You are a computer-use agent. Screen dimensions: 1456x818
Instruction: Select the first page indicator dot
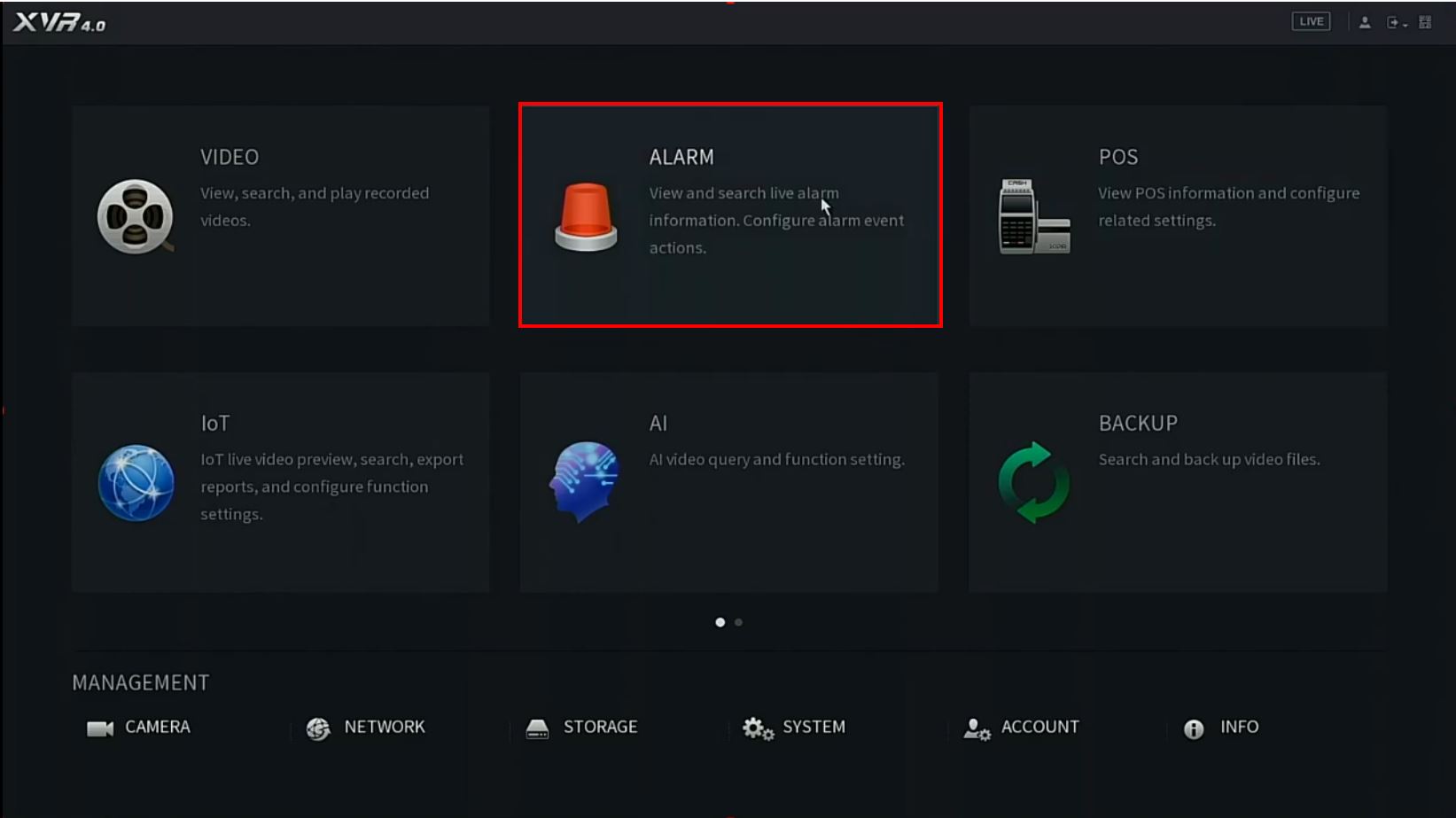pyautogui.click(x=720, y=622)
